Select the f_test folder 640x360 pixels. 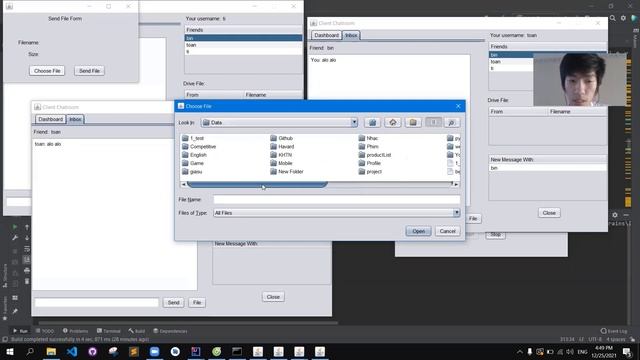pyautogui.click(x=193, y=138)
